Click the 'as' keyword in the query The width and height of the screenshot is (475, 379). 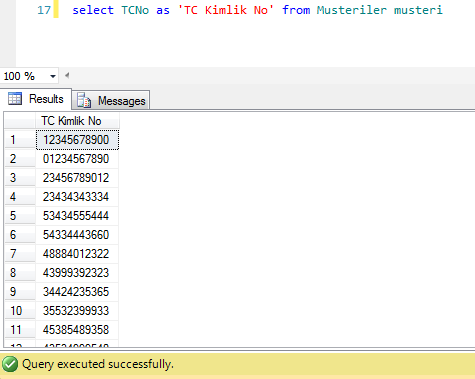pyautogui.click(x=163, y=10)
